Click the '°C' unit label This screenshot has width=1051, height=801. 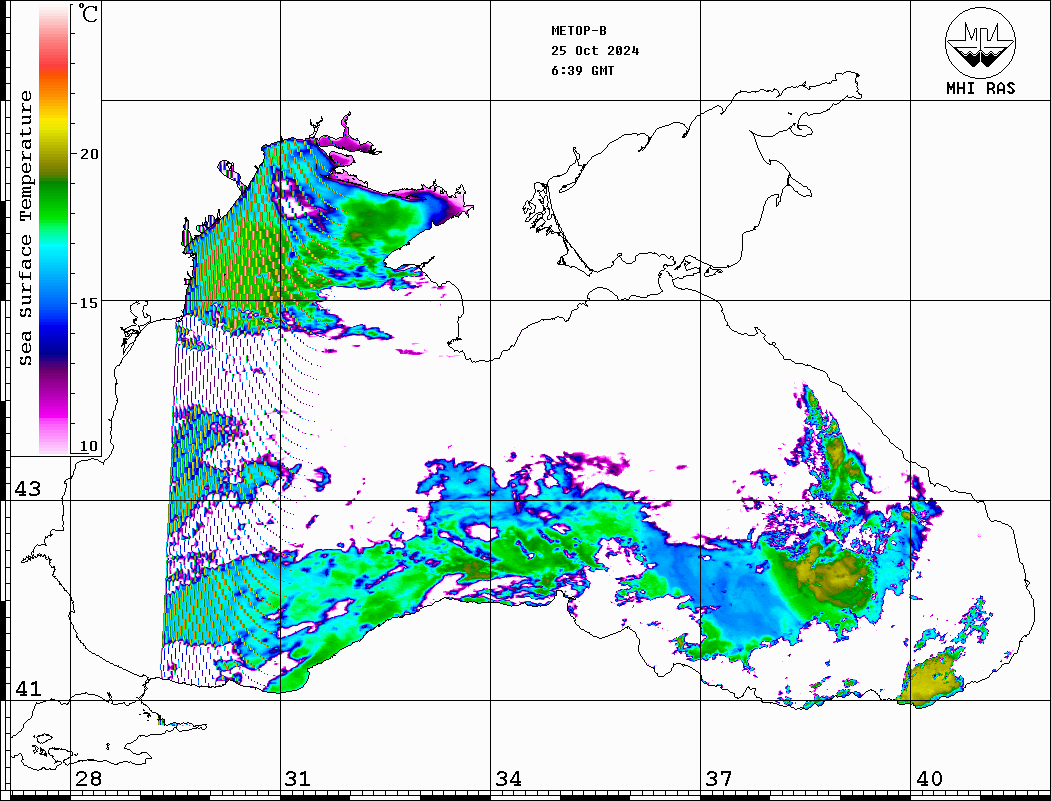(x=88, y=13)
